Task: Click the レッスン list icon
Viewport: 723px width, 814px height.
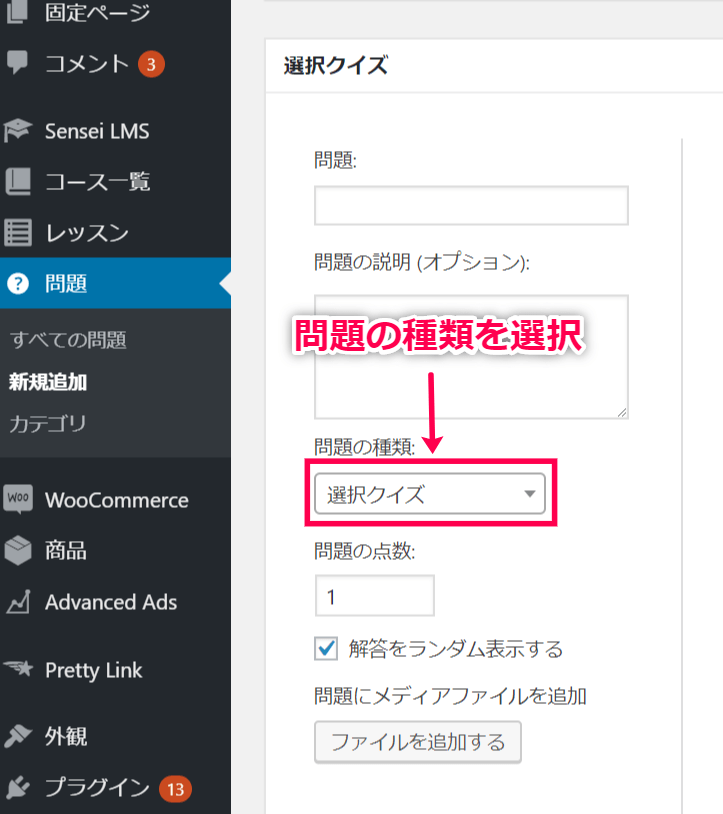Action: (x=18, y=232)
